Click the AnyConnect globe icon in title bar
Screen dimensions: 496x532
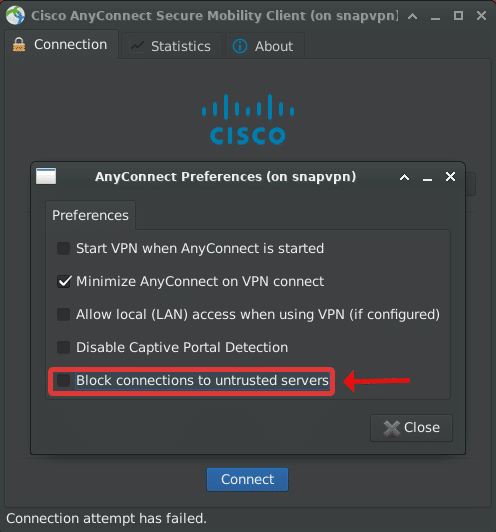pos(15,15)
